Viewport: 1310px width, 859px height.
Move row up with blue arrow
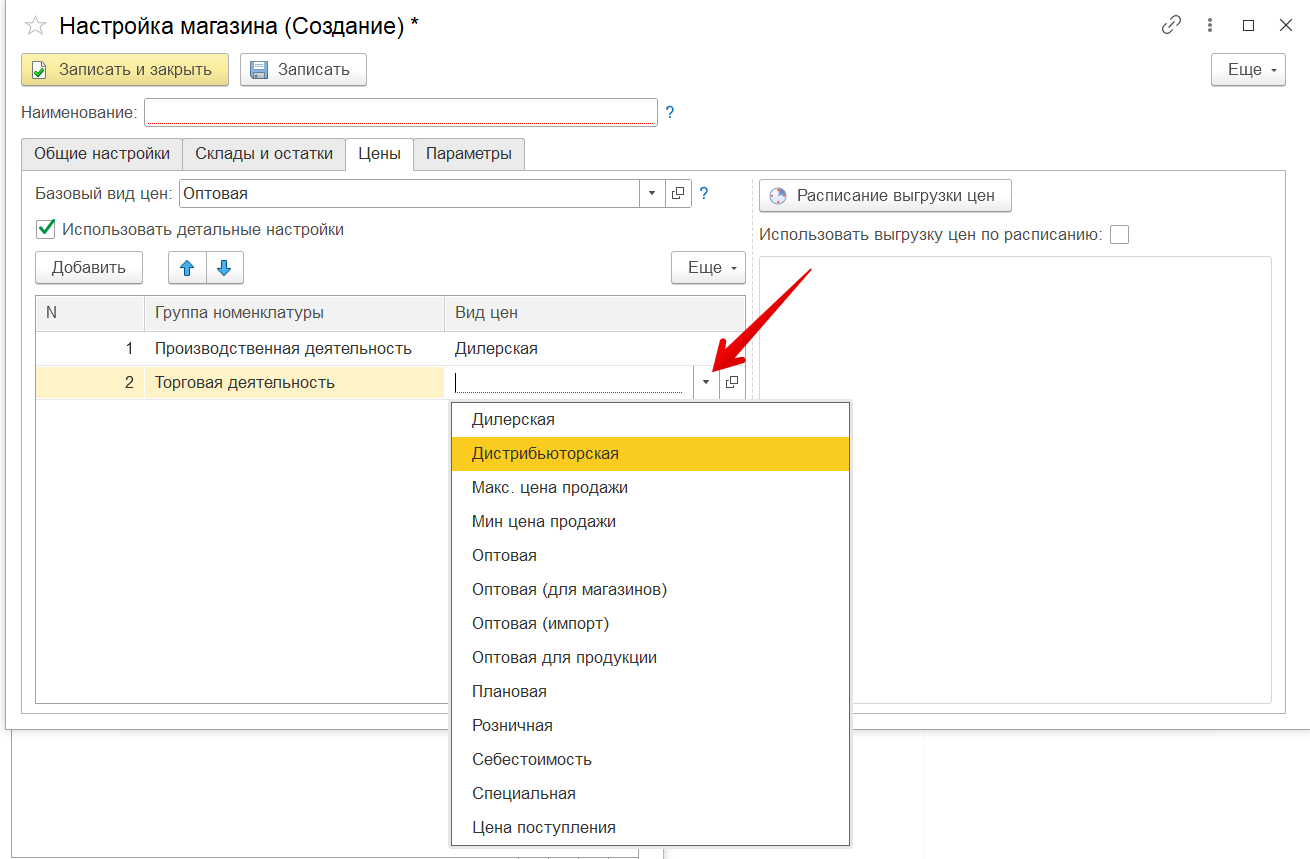pyautogui.click(x=187, y=268)
